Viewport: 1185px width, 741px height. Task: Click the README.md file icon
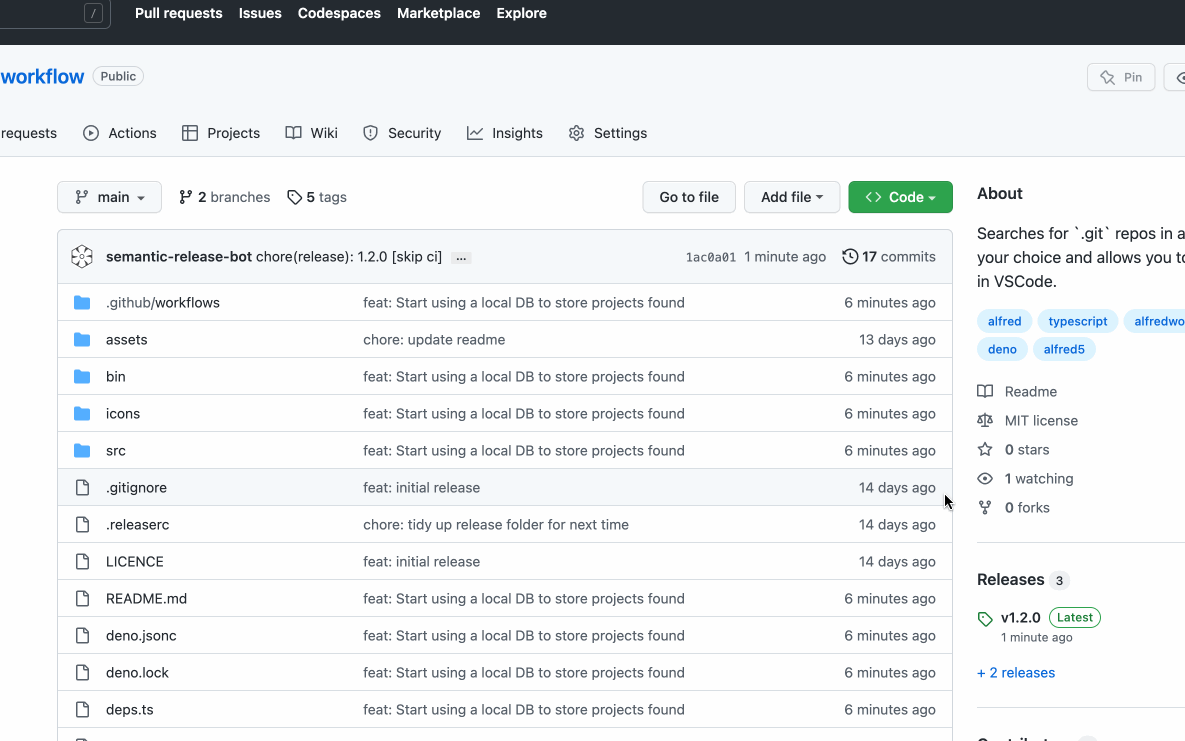point(82,599)
